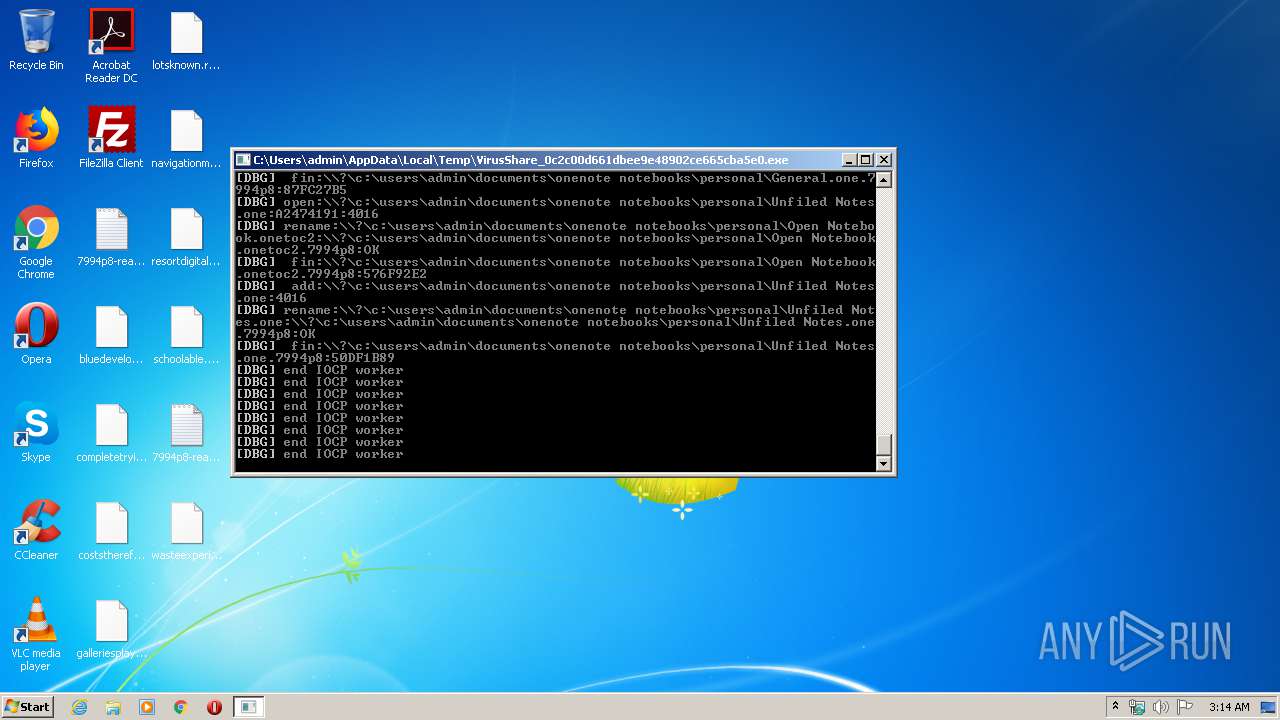This screenshot has width=1280, height=720.
Task: Select the Skype desktop shortcut
Action: (x=36, y=433)
